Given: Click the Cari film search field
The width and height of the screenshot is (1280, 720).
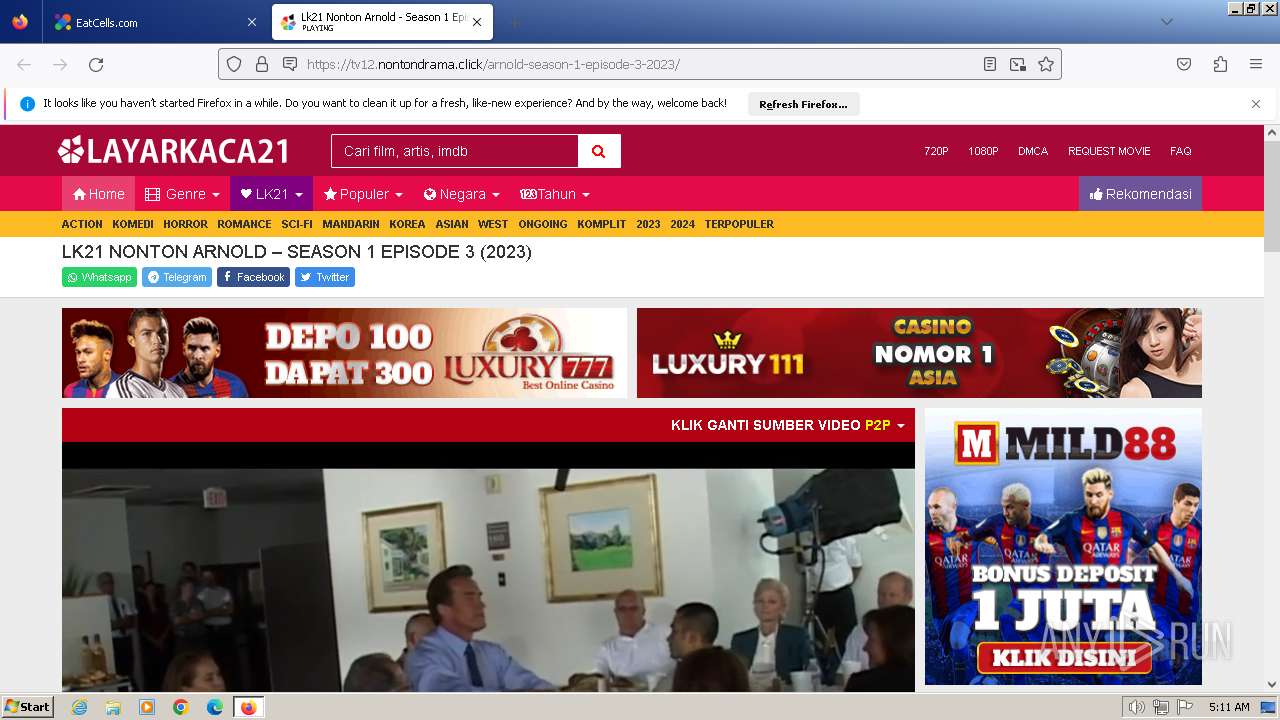Looking at the screenshot, I should [x=455, y=151].
